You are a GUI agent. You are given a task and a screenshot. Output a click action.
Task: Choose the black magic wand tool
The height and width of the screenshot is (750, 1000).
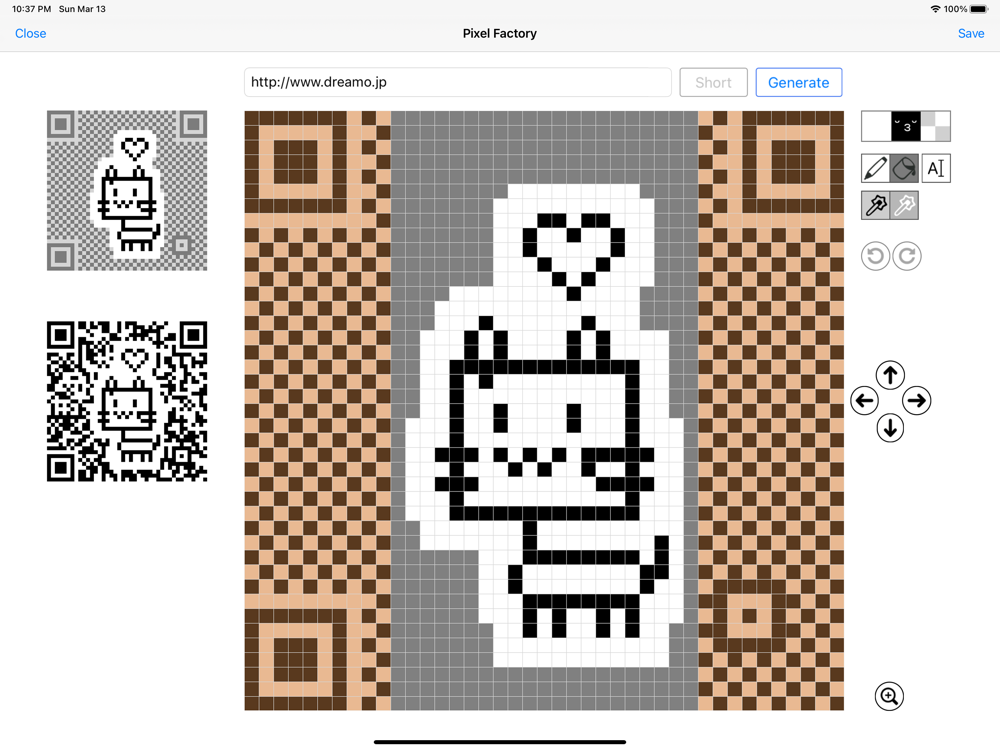(875, 205)
